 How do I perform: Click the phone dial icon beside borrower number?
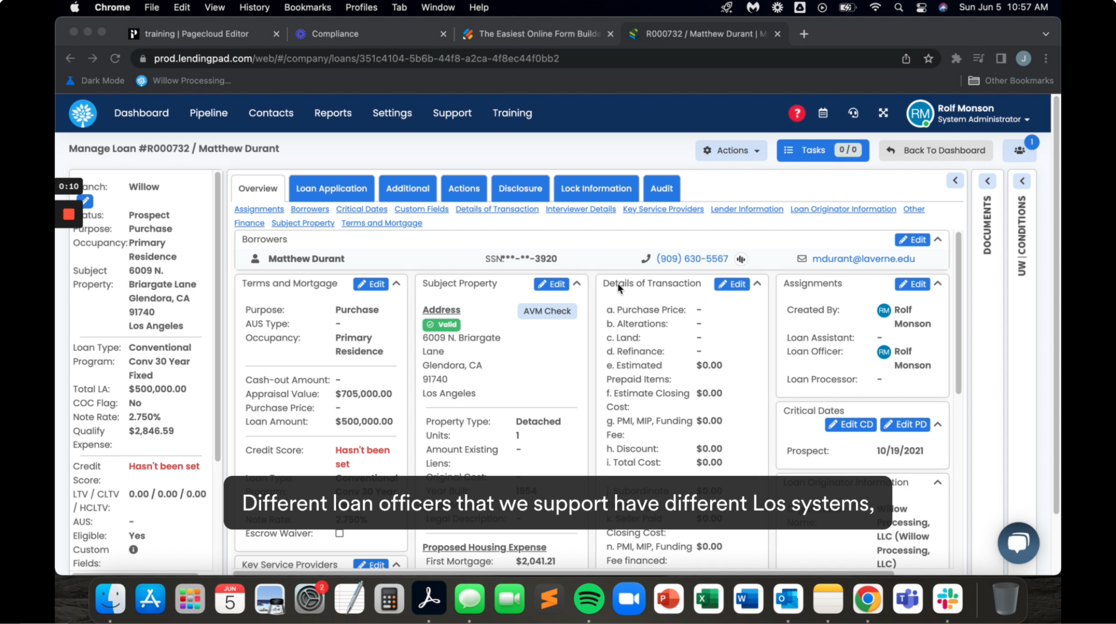[741, 259]
